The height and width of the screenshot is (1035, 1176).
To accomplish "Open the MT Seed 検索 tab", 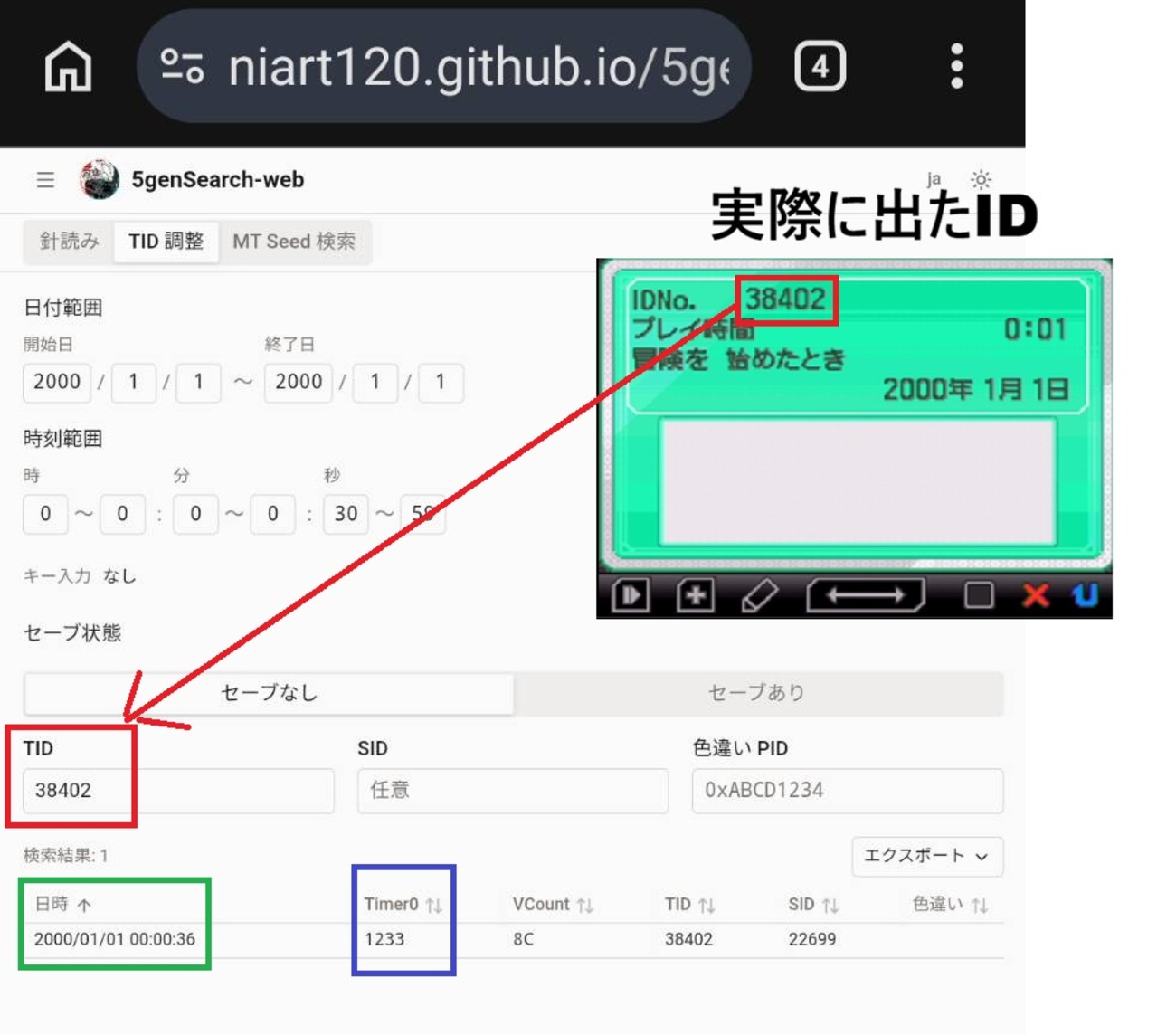I will [x=294, y=242].
